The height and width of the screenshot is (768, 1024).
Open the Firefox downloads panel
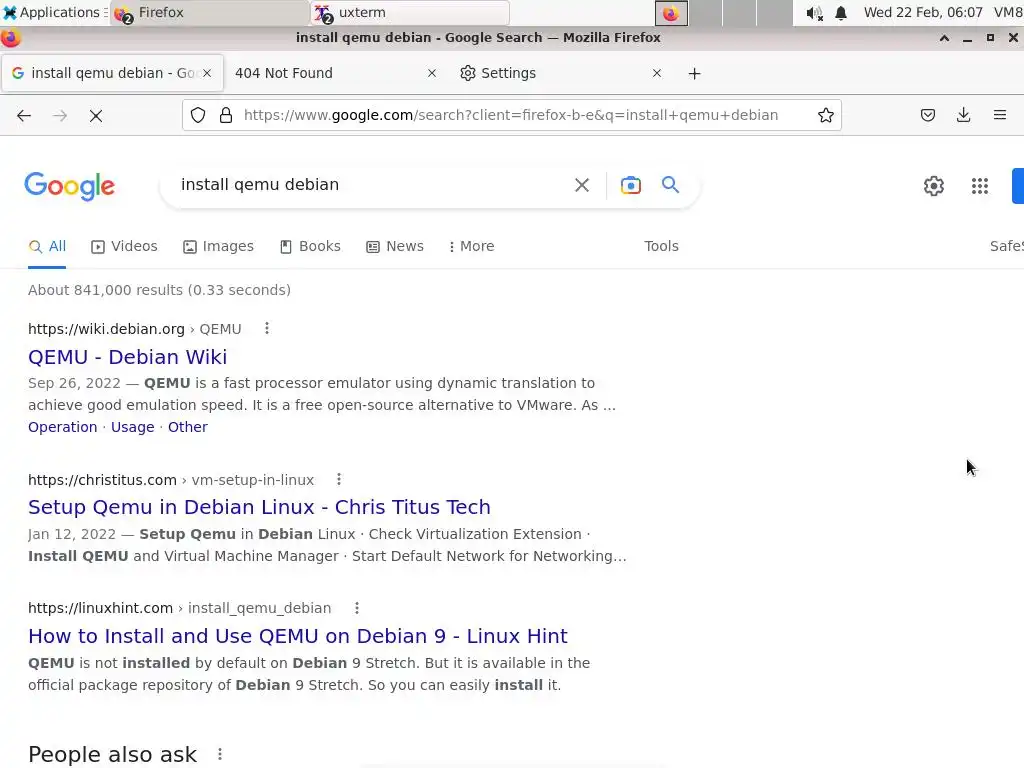(963, 116)
